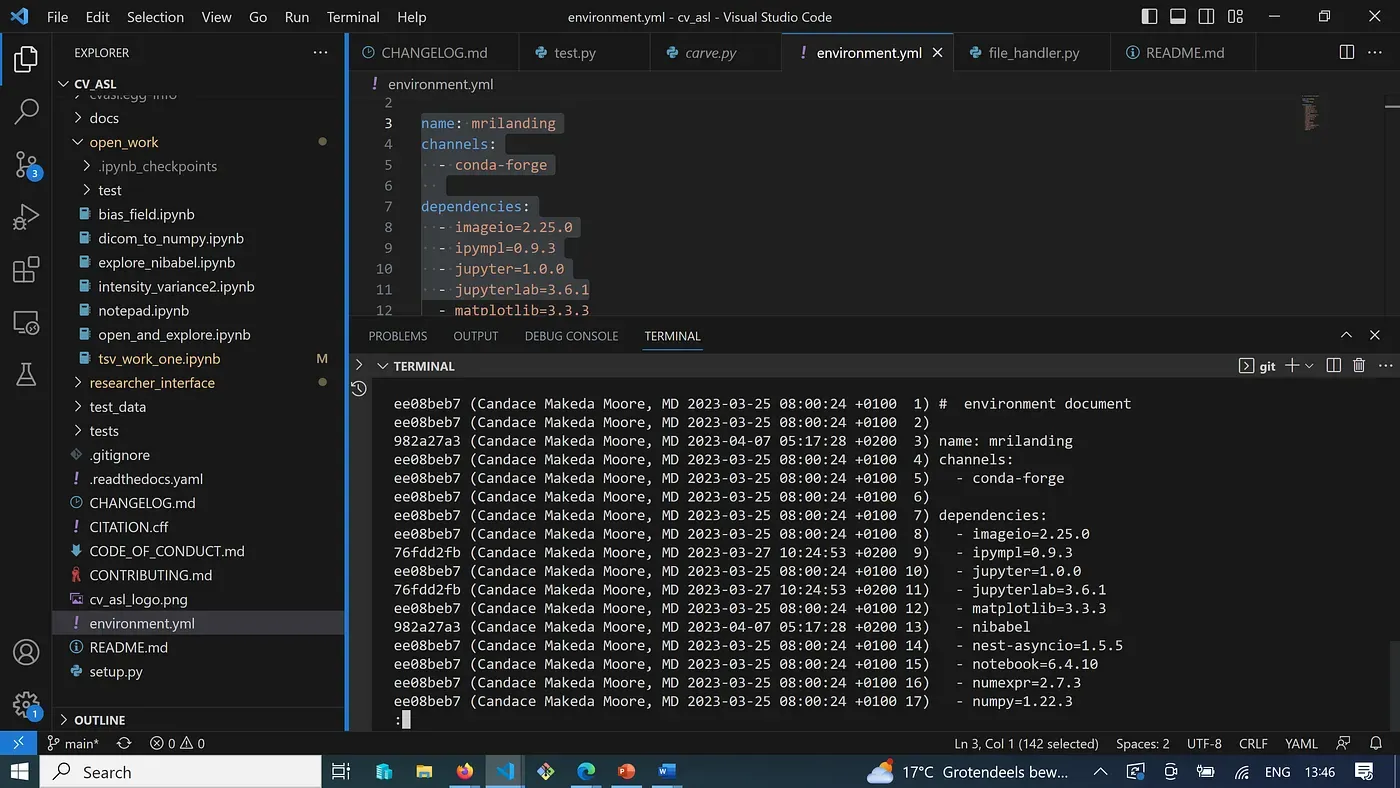
Task: Show the PROBLEMS panel tab
Action: 397,336
